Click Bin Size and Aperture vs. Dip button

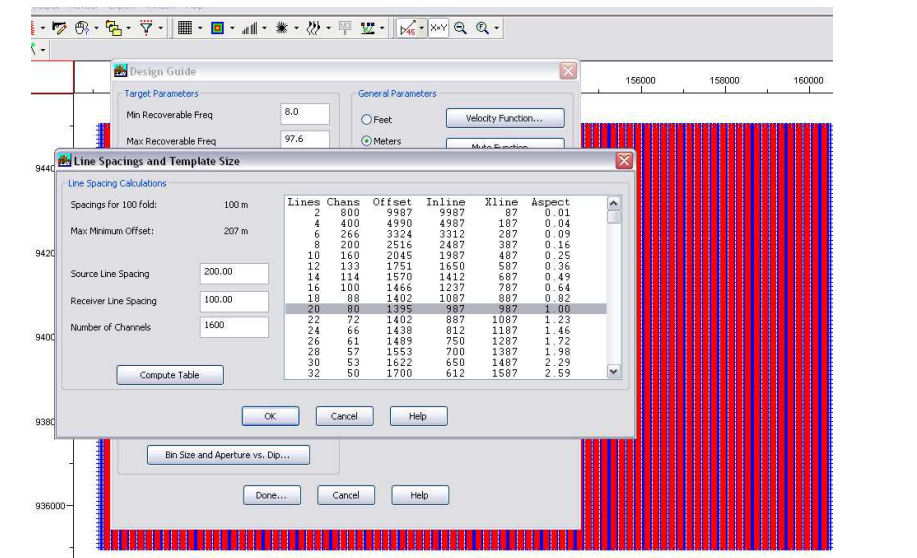click(x=228, y=454)
